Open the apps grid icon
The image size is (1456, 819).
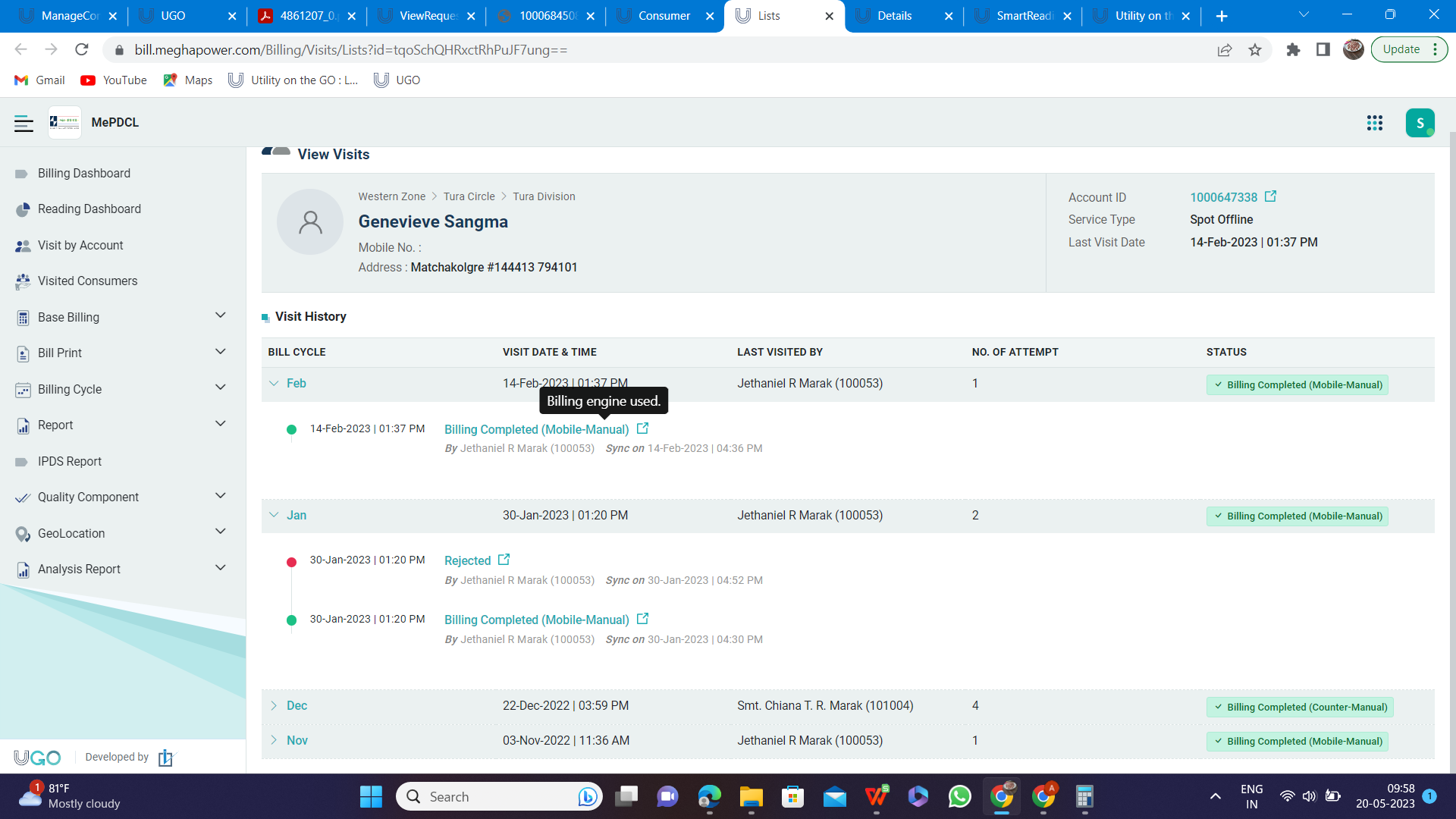point(1374,123)
